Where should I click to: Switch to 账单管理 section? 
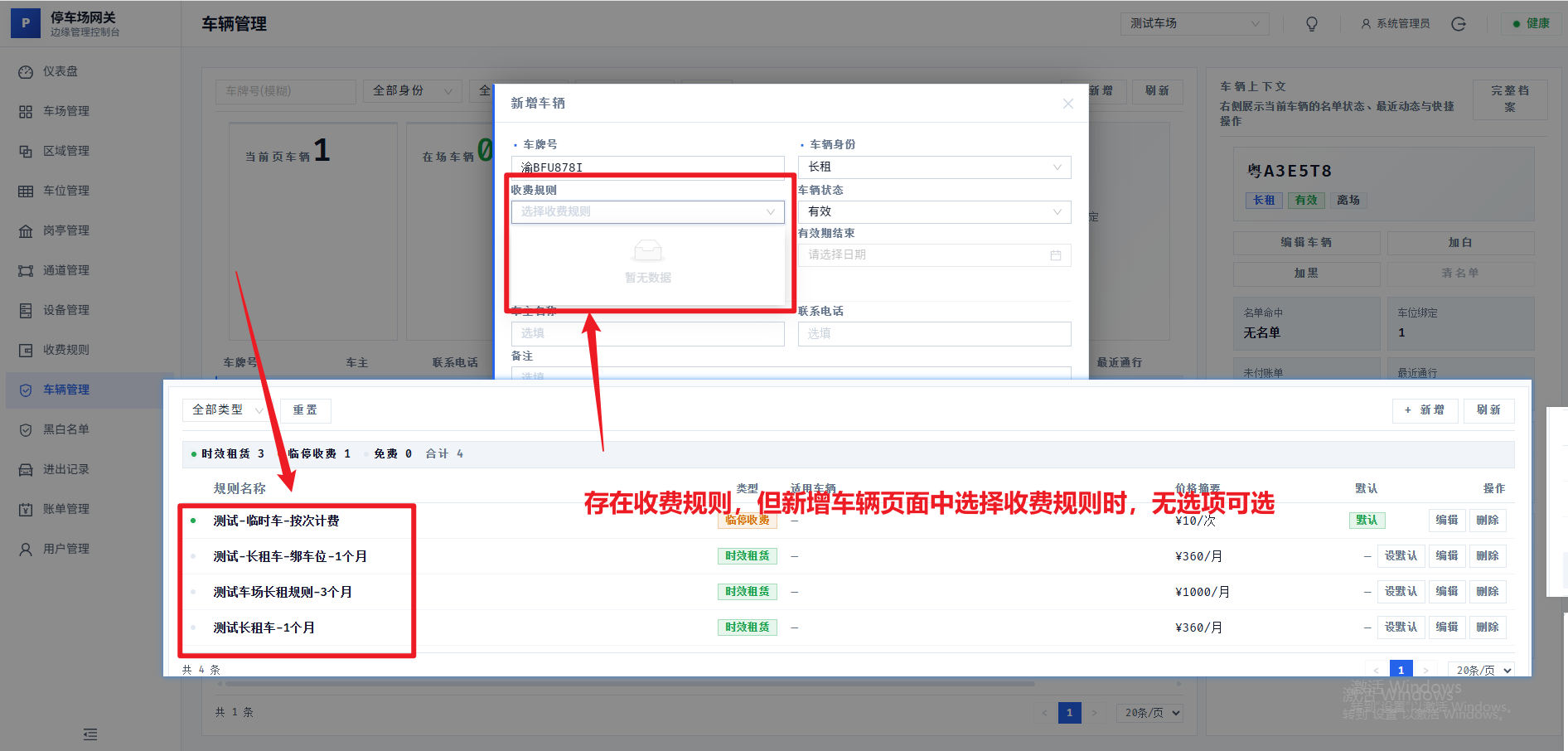click(x=65, y=508)
